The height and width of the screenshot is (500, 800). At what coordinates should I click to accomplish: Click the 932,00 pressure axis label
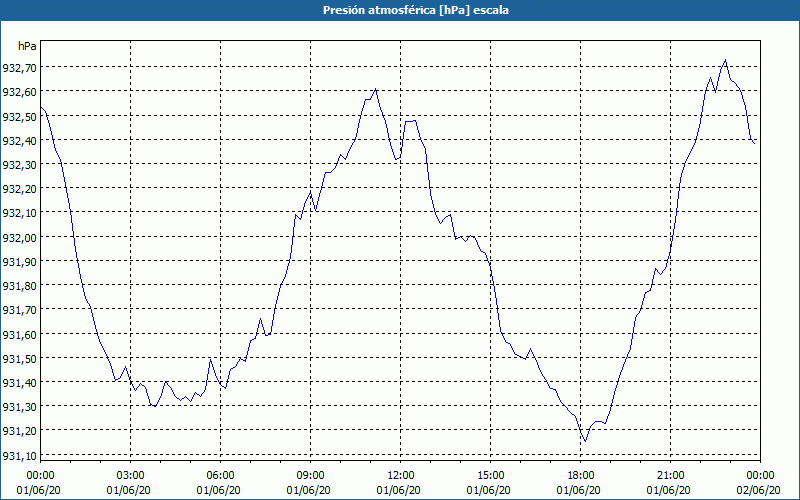point(19,237)
